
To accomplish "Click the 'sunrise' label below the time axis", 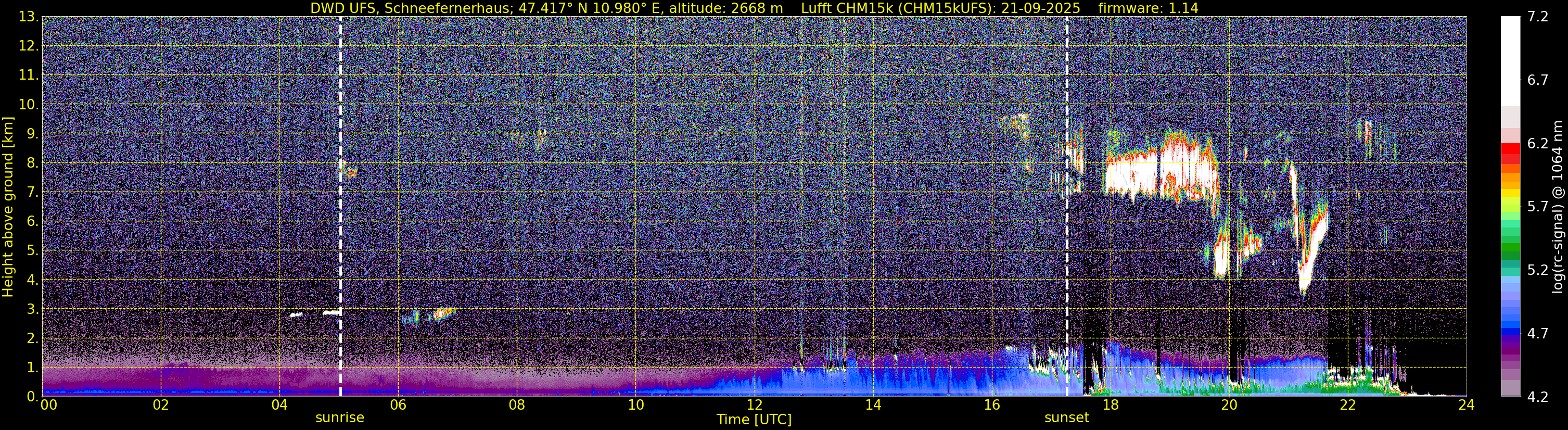I will click(x=340, y=418).
